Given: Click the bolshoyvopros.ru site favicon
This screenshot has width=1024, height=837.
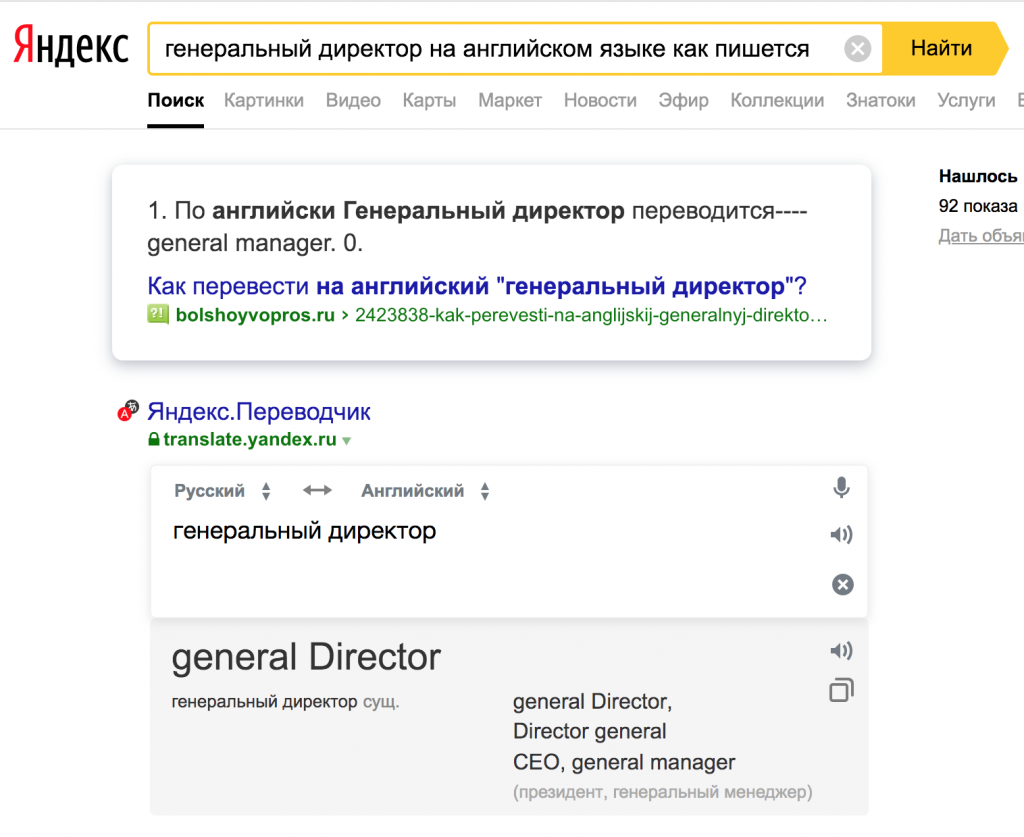Looking at the screenshot, I should [x=158, y=315].
